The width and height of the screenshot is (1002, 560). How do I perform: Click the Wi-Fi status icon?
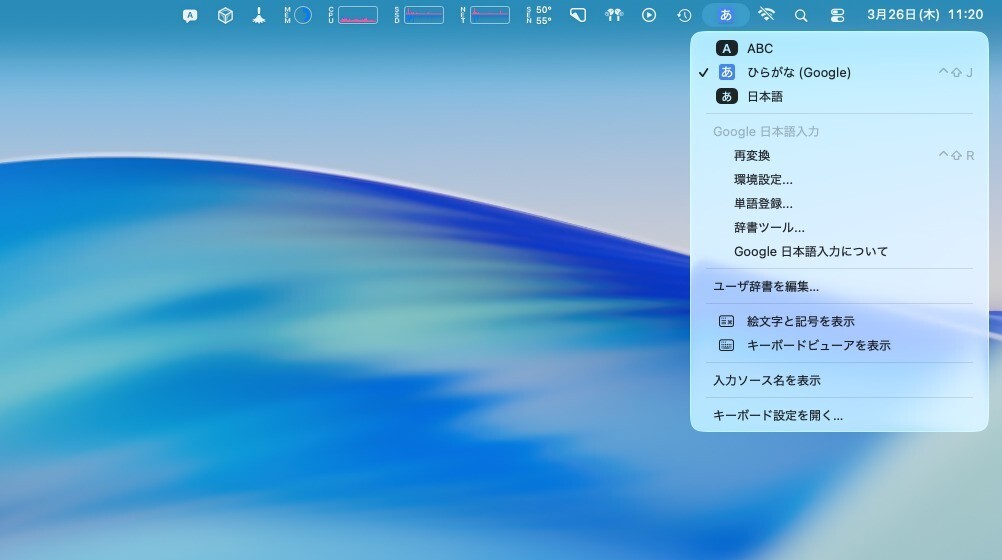(x=767, y=15)
